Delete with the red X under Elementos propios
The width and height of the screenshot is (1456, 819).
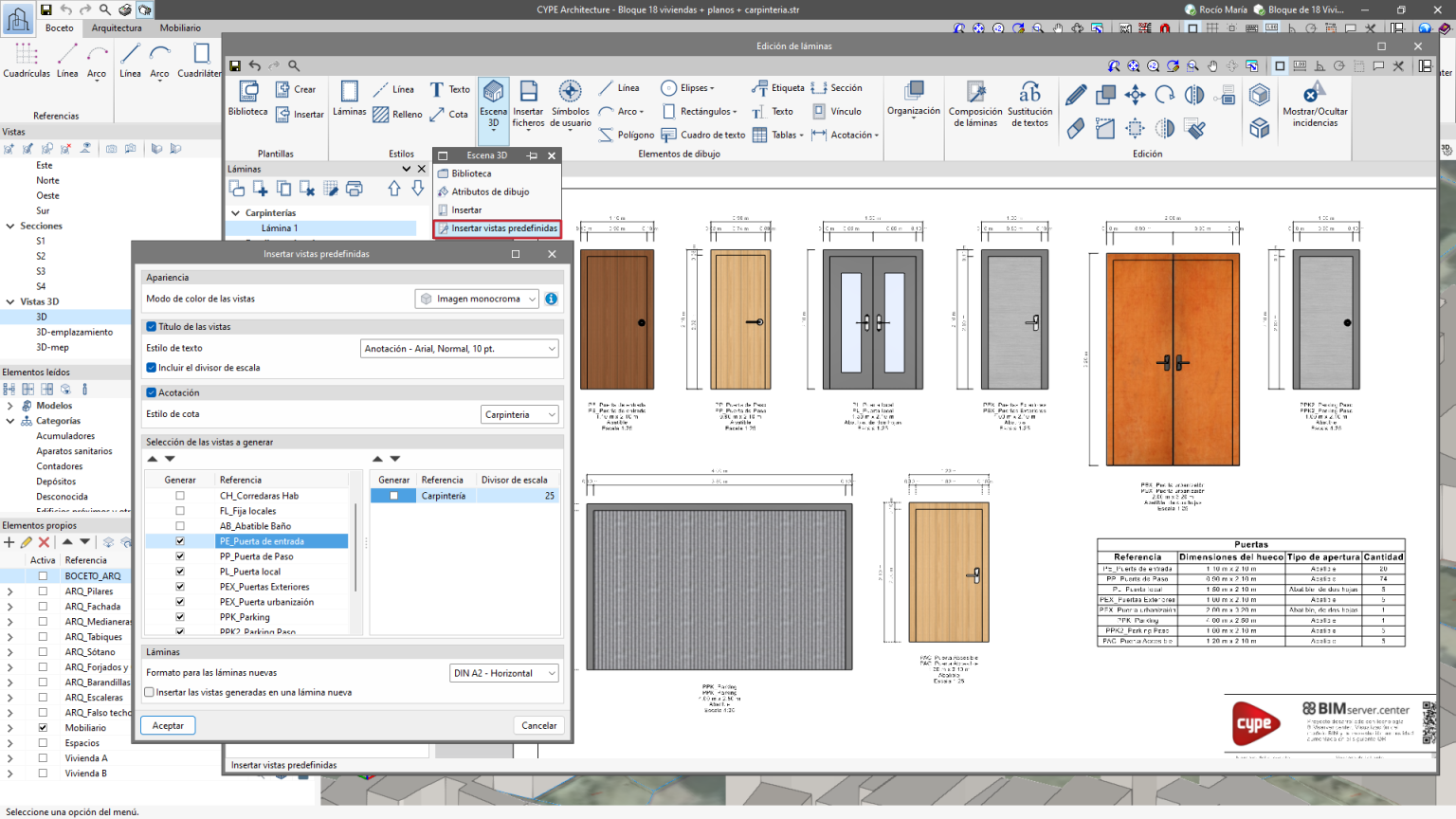click(44, 542)
